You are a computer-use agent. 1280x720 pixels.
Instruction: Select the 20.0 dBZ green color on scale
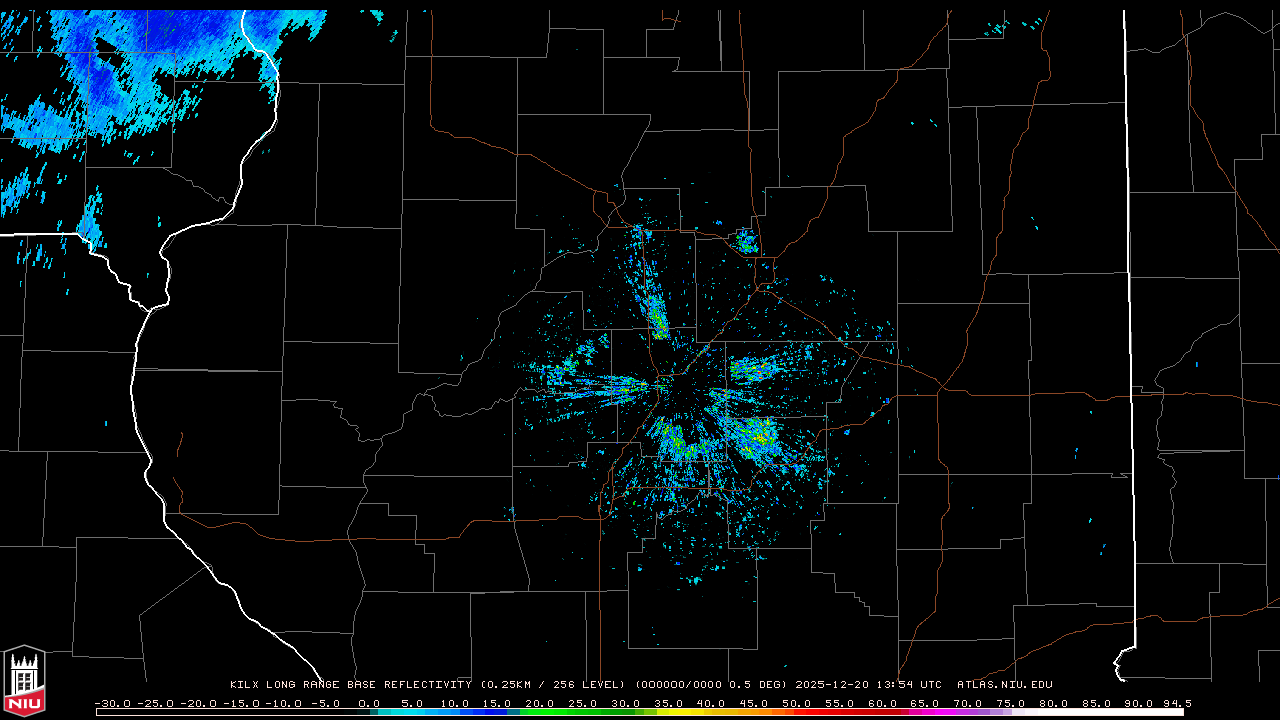tap(539, 712)
